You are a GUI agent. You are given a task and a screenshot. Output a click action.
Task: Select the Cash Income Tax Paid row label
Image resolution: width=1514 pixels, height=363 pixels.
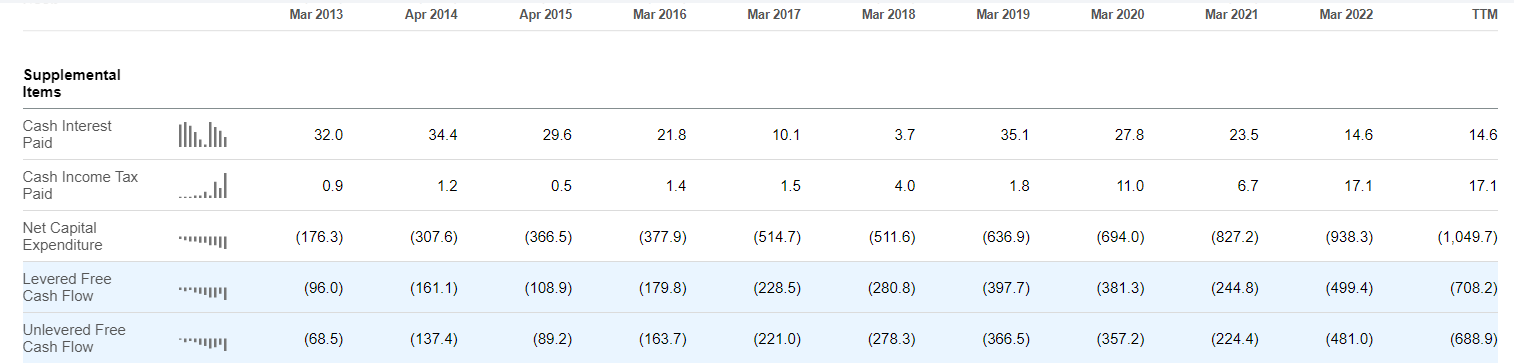click(80, 185)
